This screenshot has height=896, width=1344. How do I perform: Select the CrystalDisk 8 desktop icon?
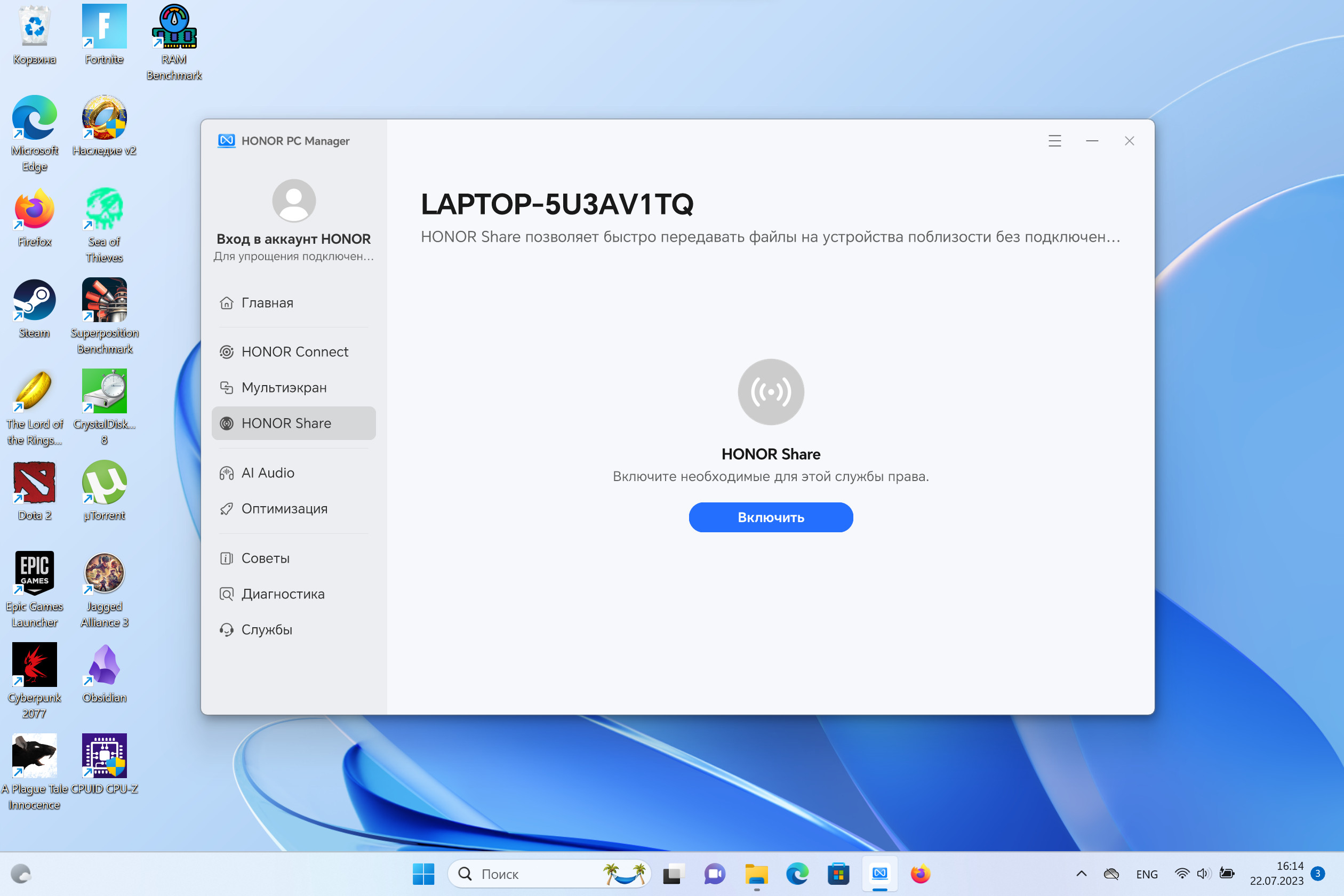(x=104, y=408)
